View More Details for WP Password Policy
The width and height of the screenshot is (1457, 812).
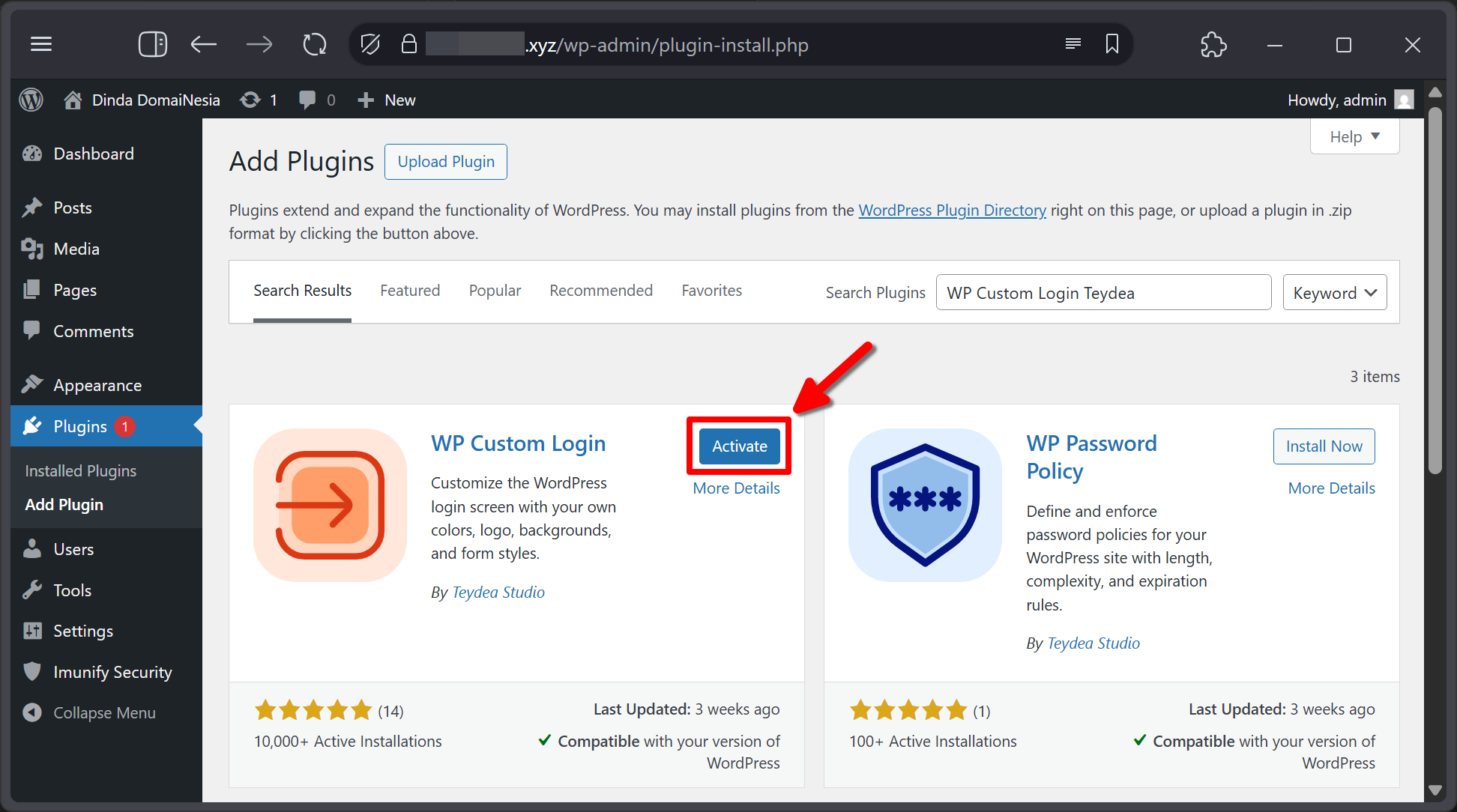[x=1331, y=488]
